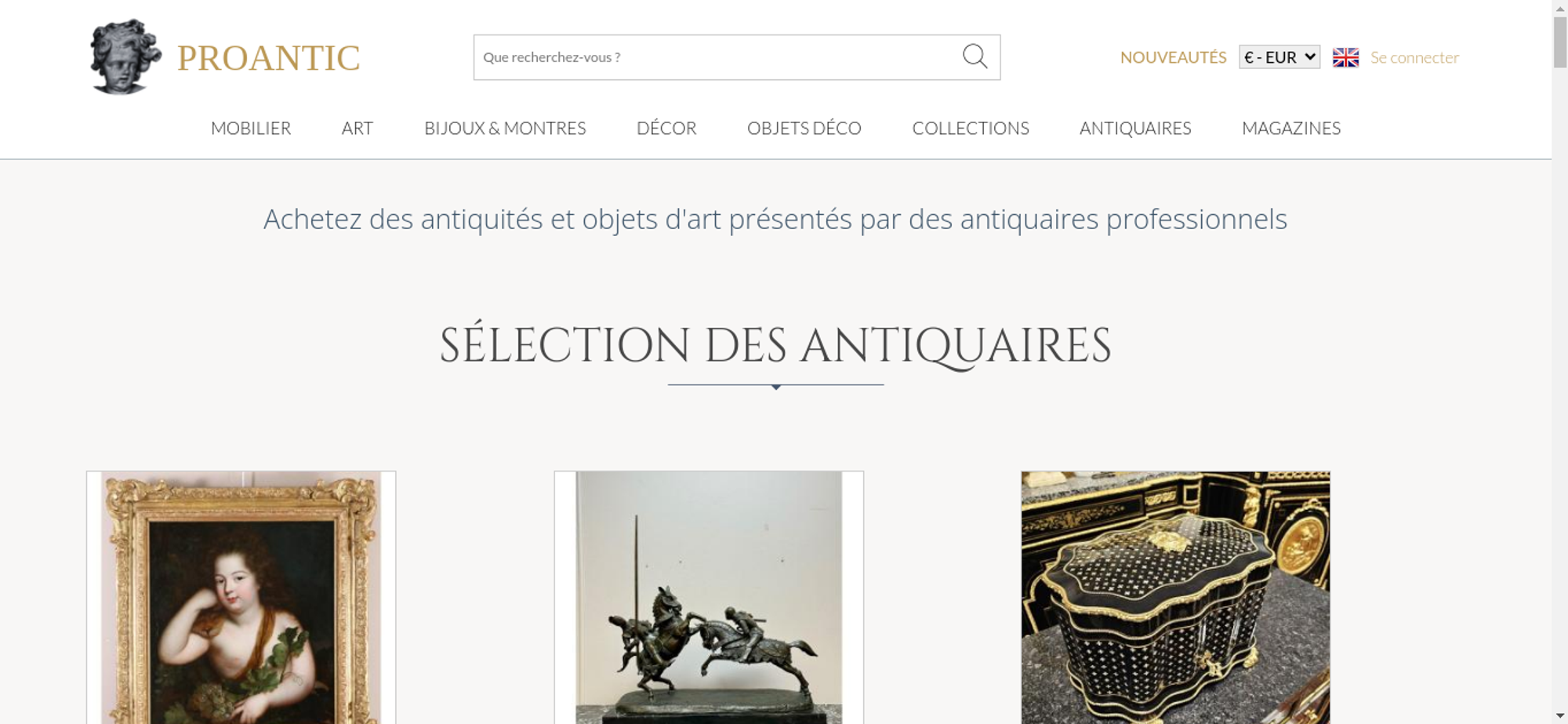This screenshot has height=724, width=1568.
Task: Click the Proantic cherub head logo
Action: click(125, 56)
